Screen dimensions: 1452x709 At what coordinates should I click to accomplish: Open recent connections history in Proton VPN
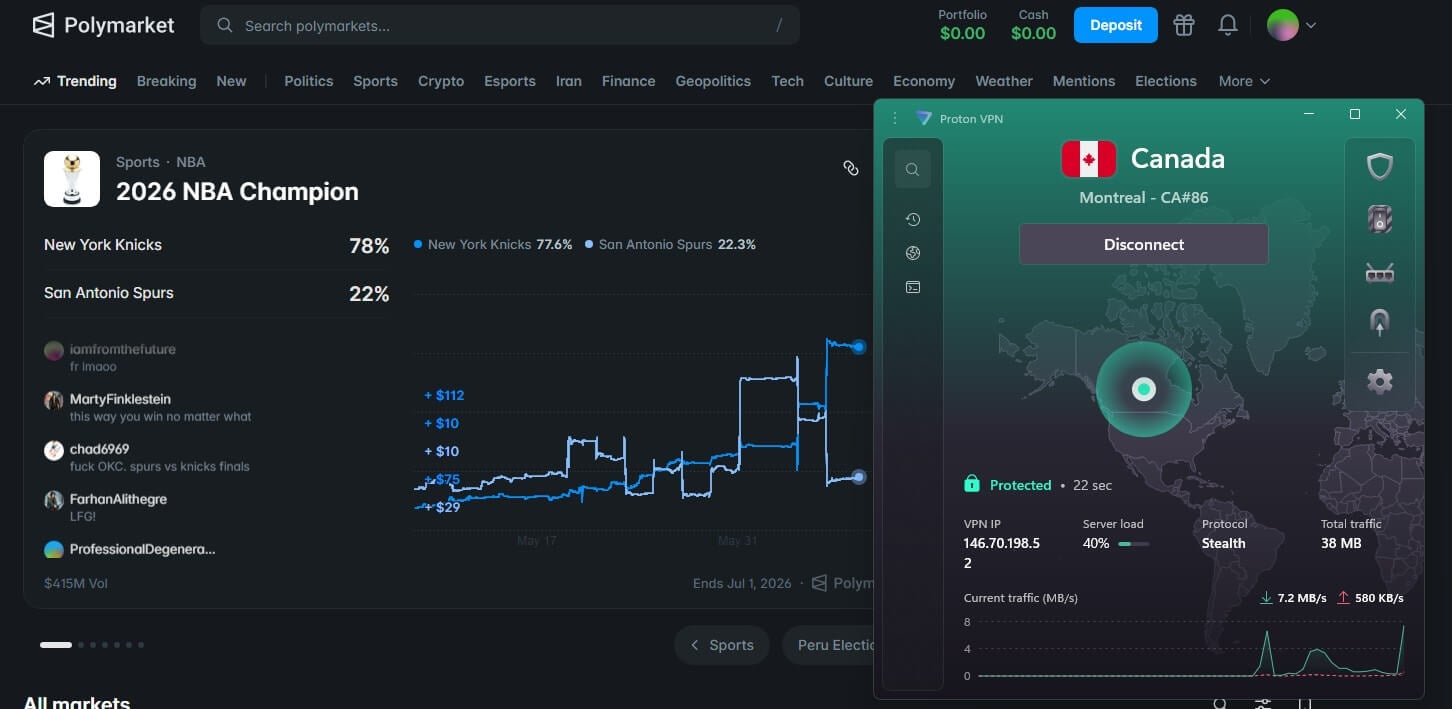[912, 219]
